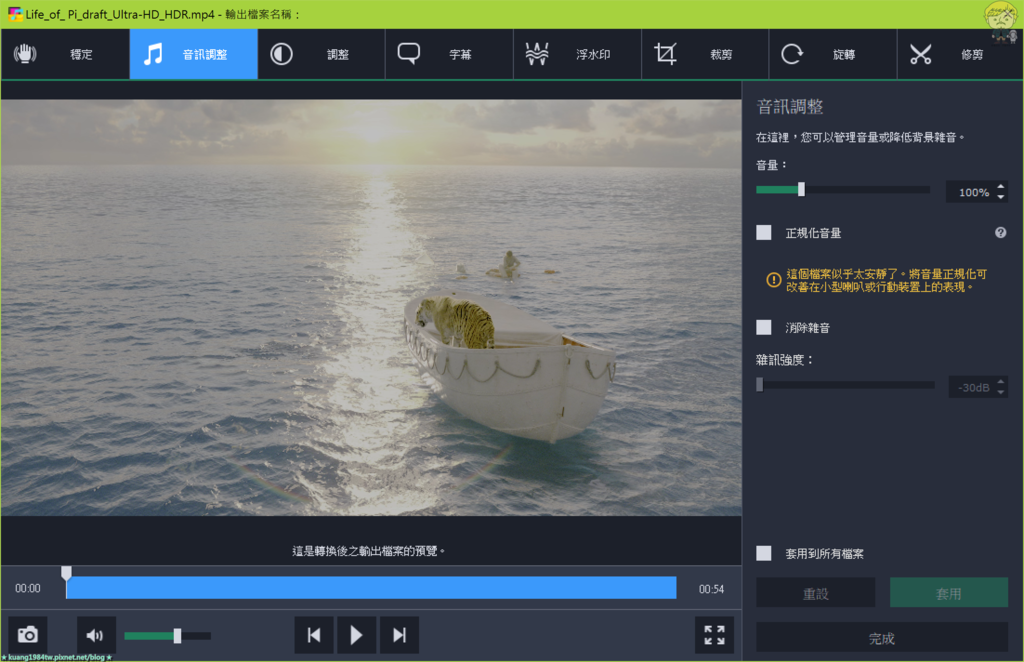Click the timeline playhead marker
The height and width of the screenshot is (662, 1024).
pyautogui.click(x=66, y=573)
